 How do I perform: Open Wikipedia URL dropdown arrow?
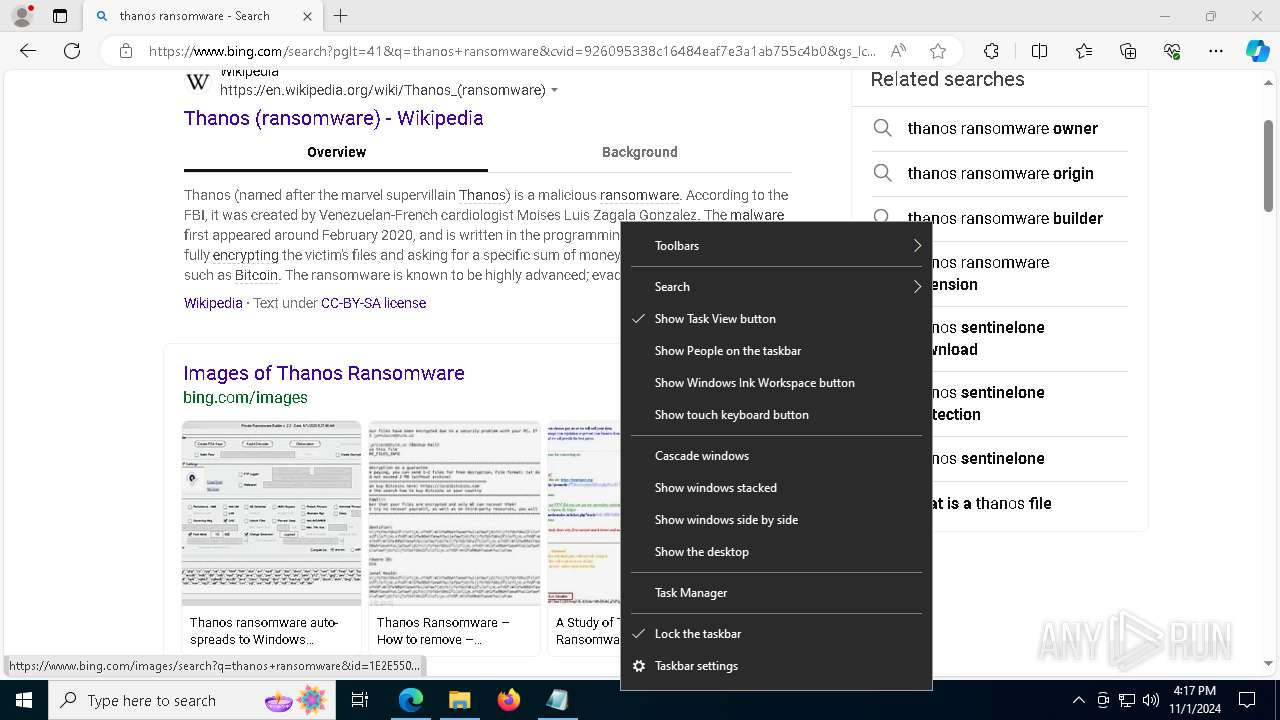click(555, 91)
